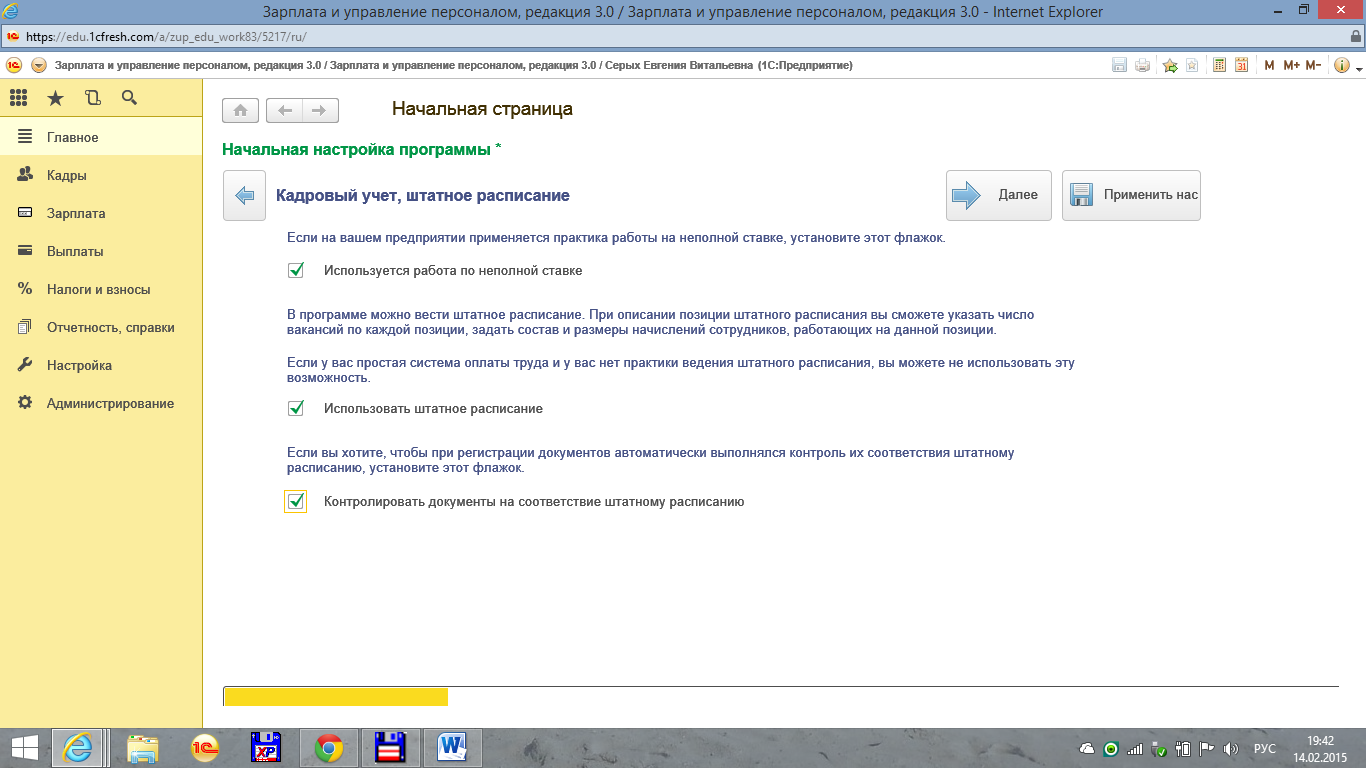The image size is (1366, 768).
Task: Print via the printer icon in top toolbar
Action: point(1142,65)
